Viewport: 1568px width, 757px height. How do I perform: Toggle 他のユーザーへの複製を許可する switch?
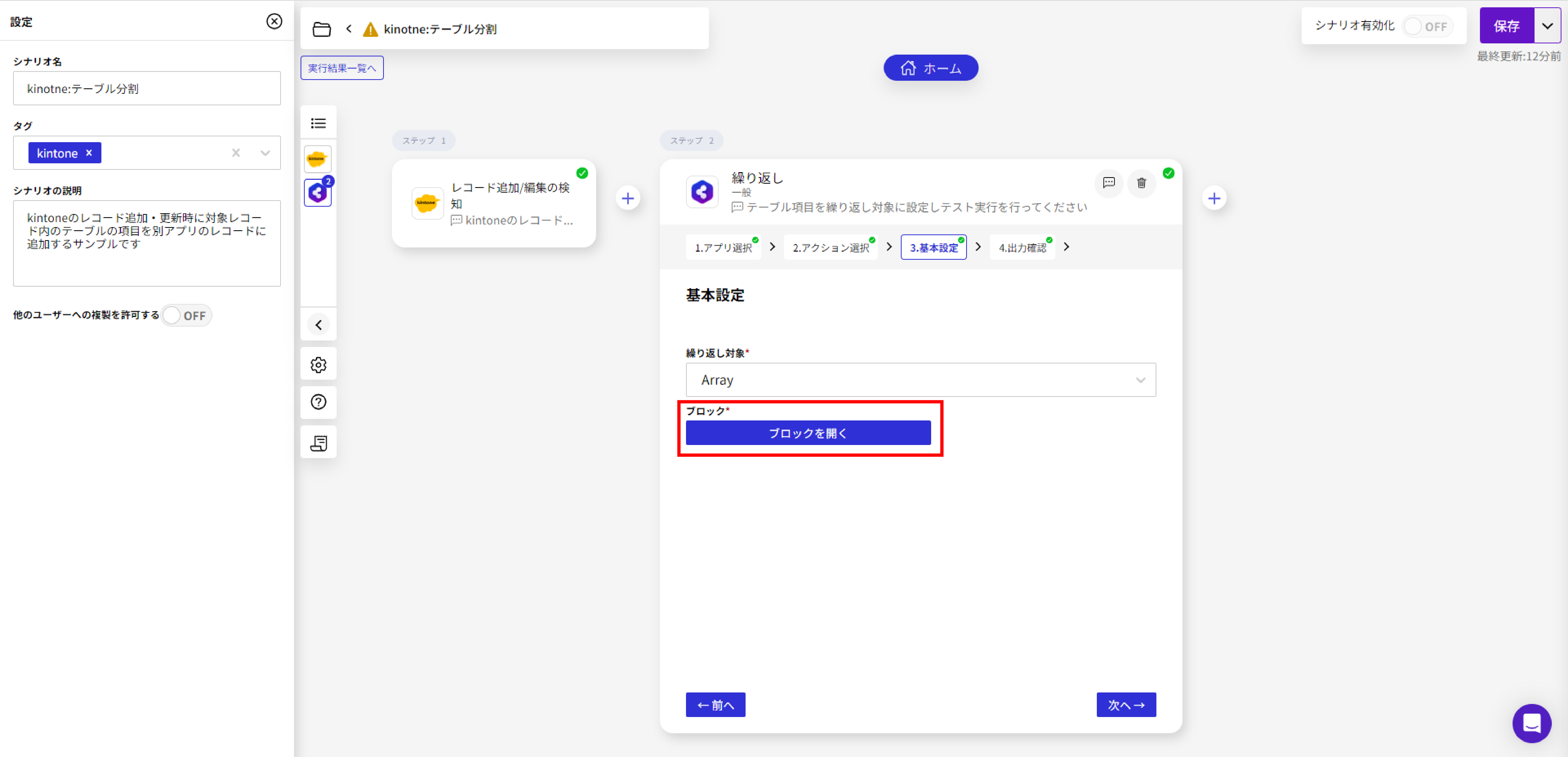186,315
